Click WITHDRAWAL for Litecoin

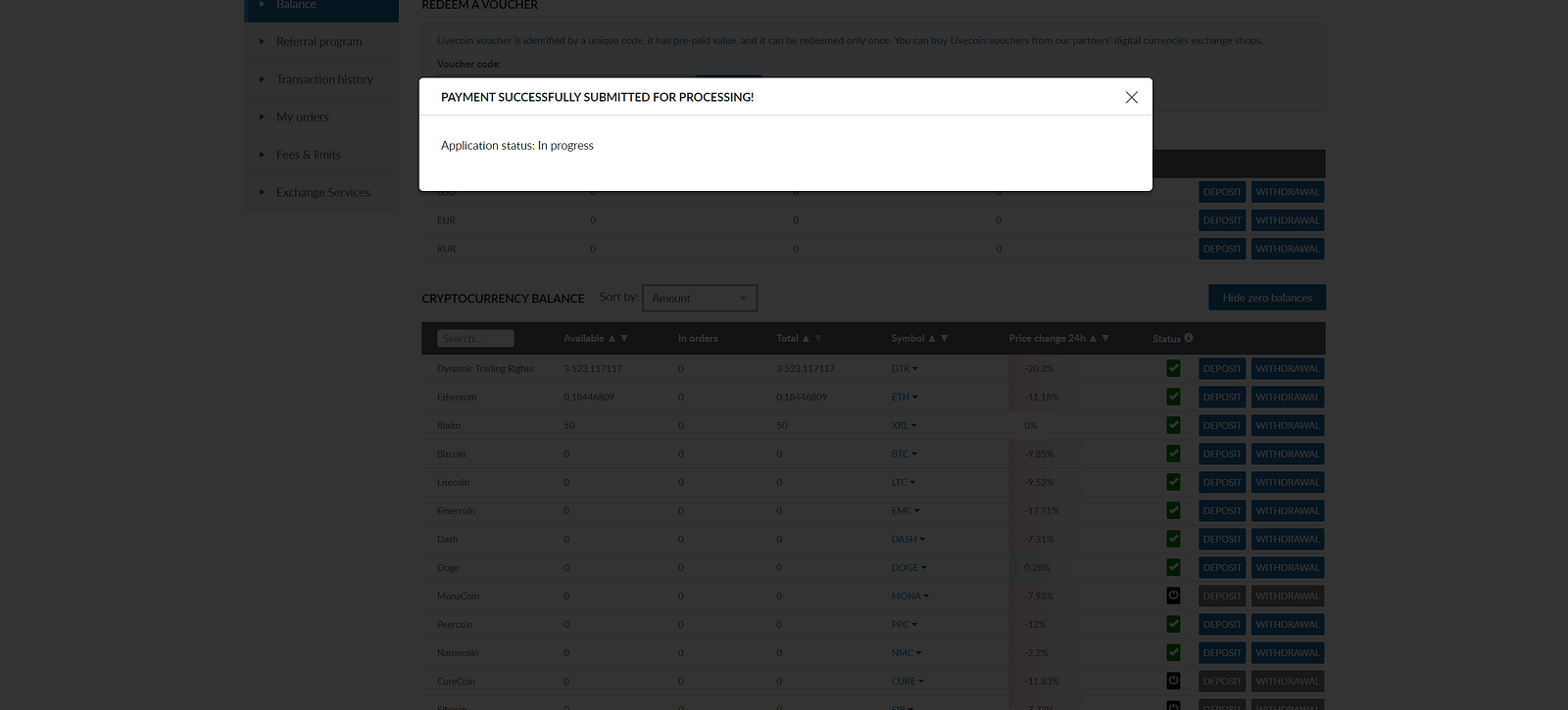(x=1288, y=482)
